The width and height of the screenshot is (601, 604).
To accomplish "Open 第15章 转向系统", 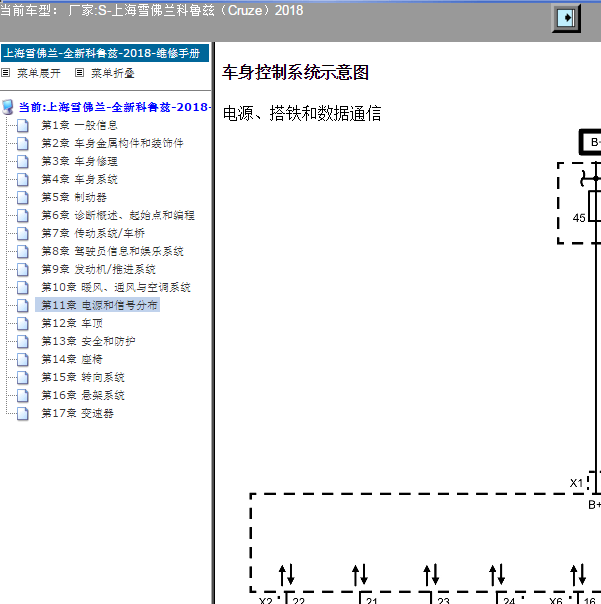I will (x=83, y=377).
